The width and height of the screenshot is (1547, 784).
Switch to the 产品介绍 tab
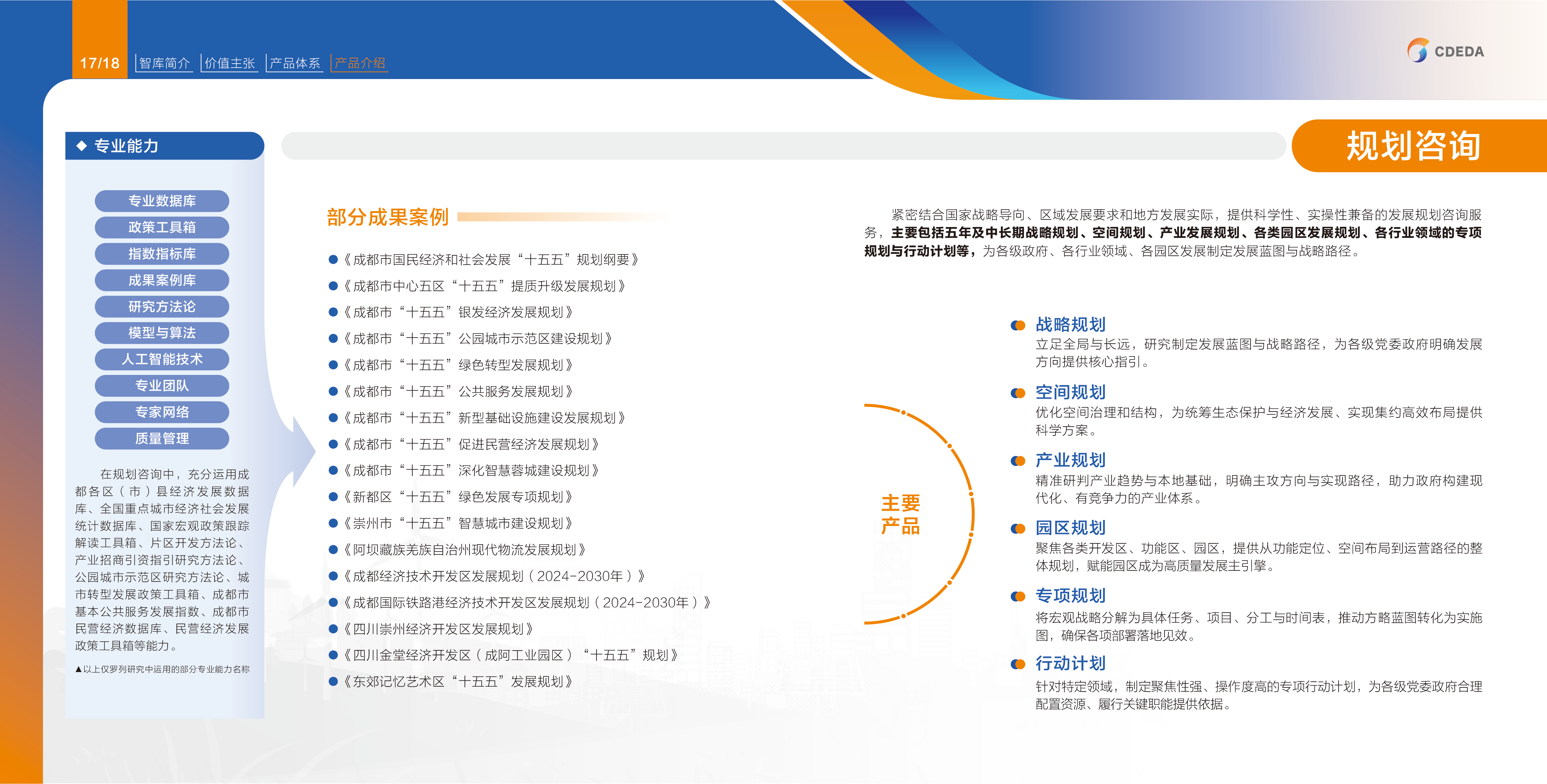click(360, 62)
